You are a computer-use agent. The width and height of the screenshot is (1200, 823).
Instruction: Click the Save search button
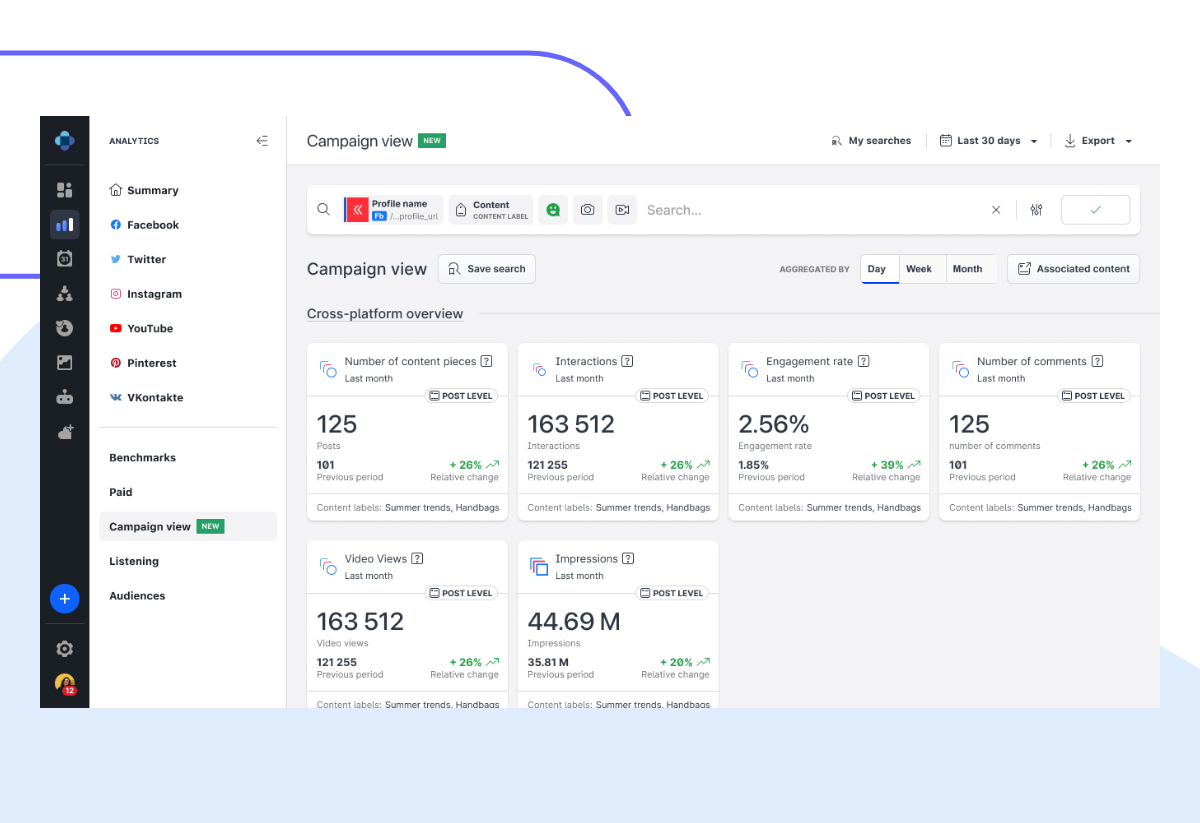(486, 268)
